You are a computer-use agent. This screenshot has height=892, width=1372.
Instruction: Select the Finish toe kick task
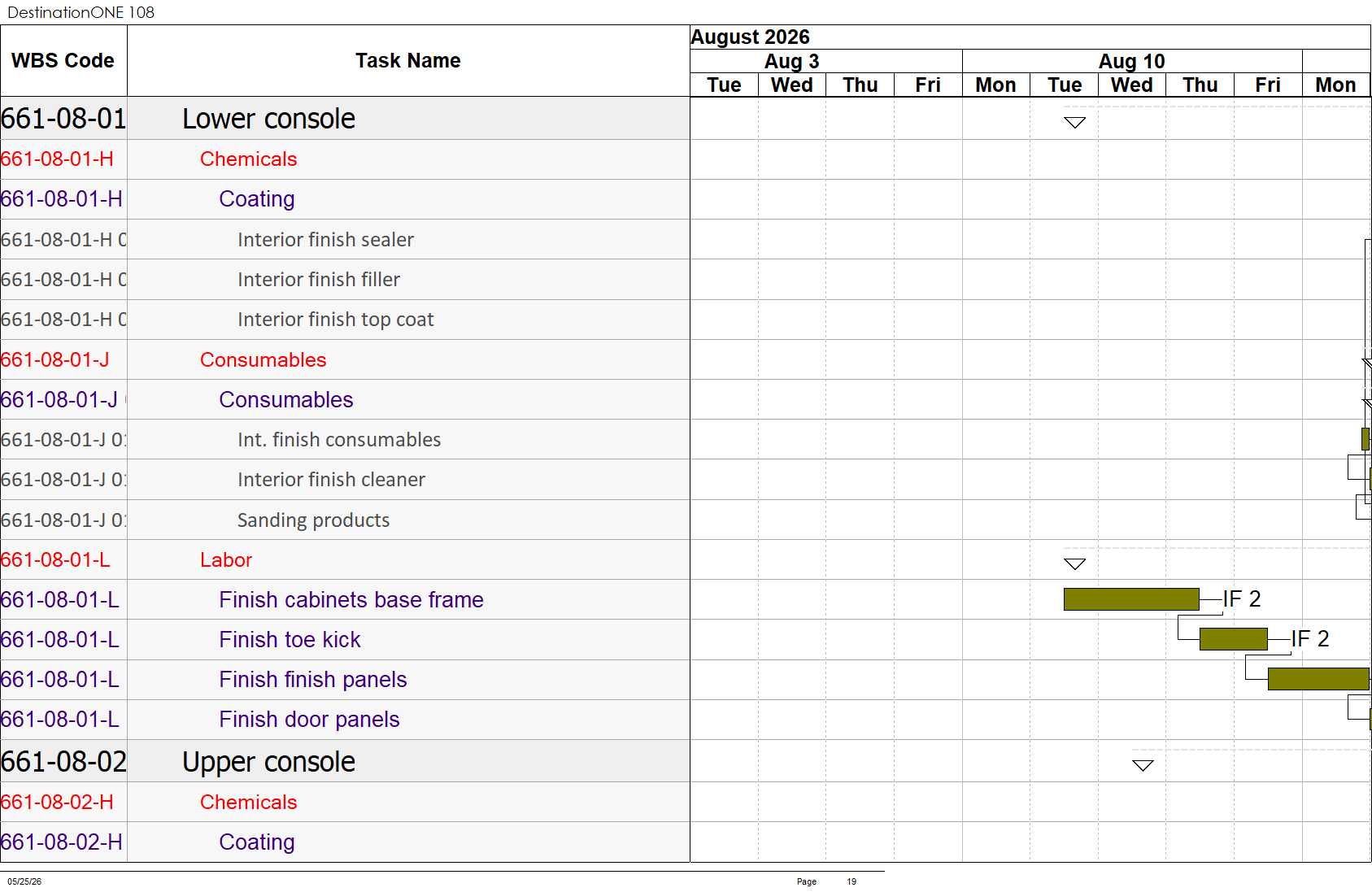[x=345, y=640]
